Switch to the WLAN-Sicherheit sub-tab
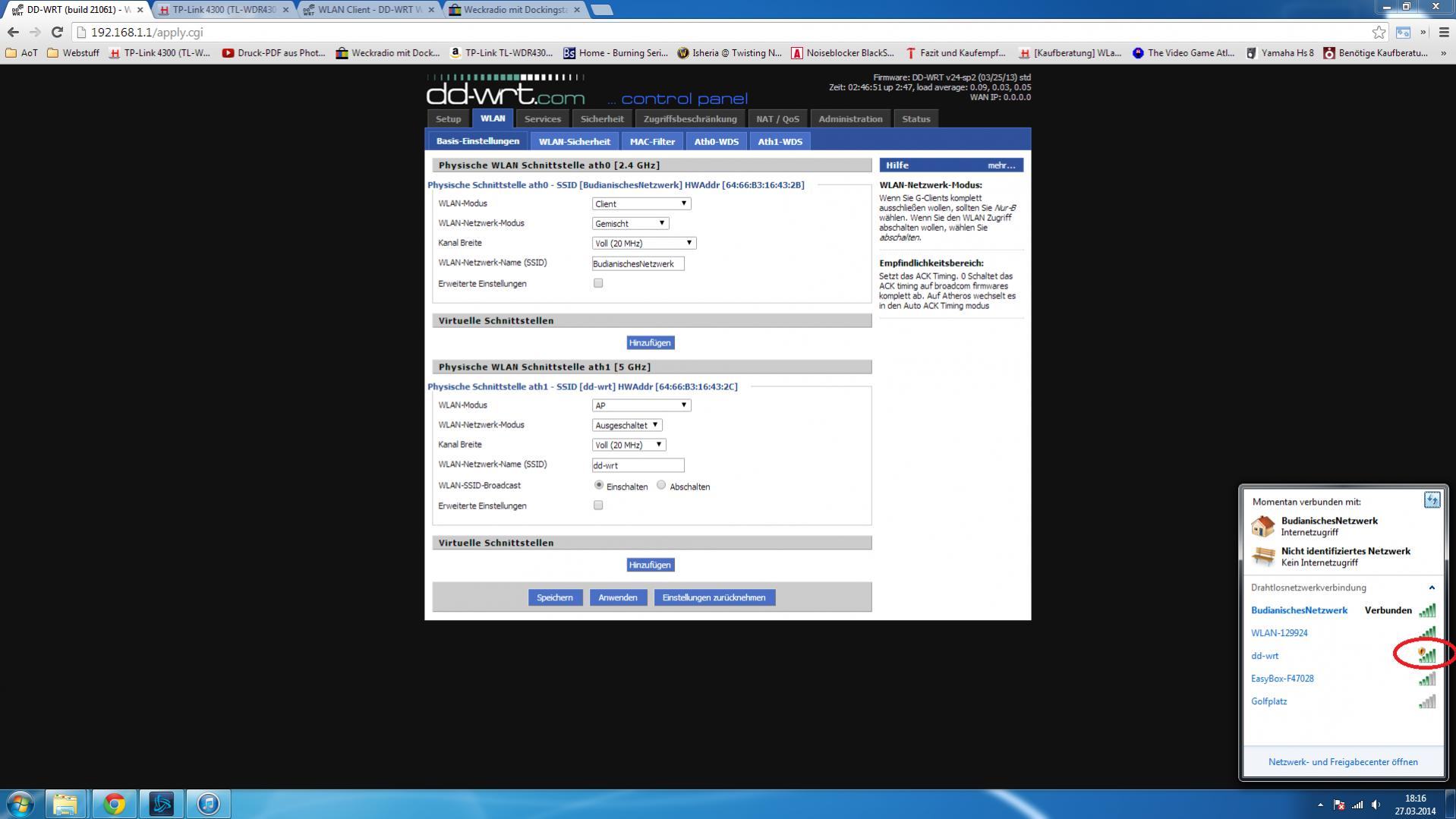 click(x=574, y=141)
